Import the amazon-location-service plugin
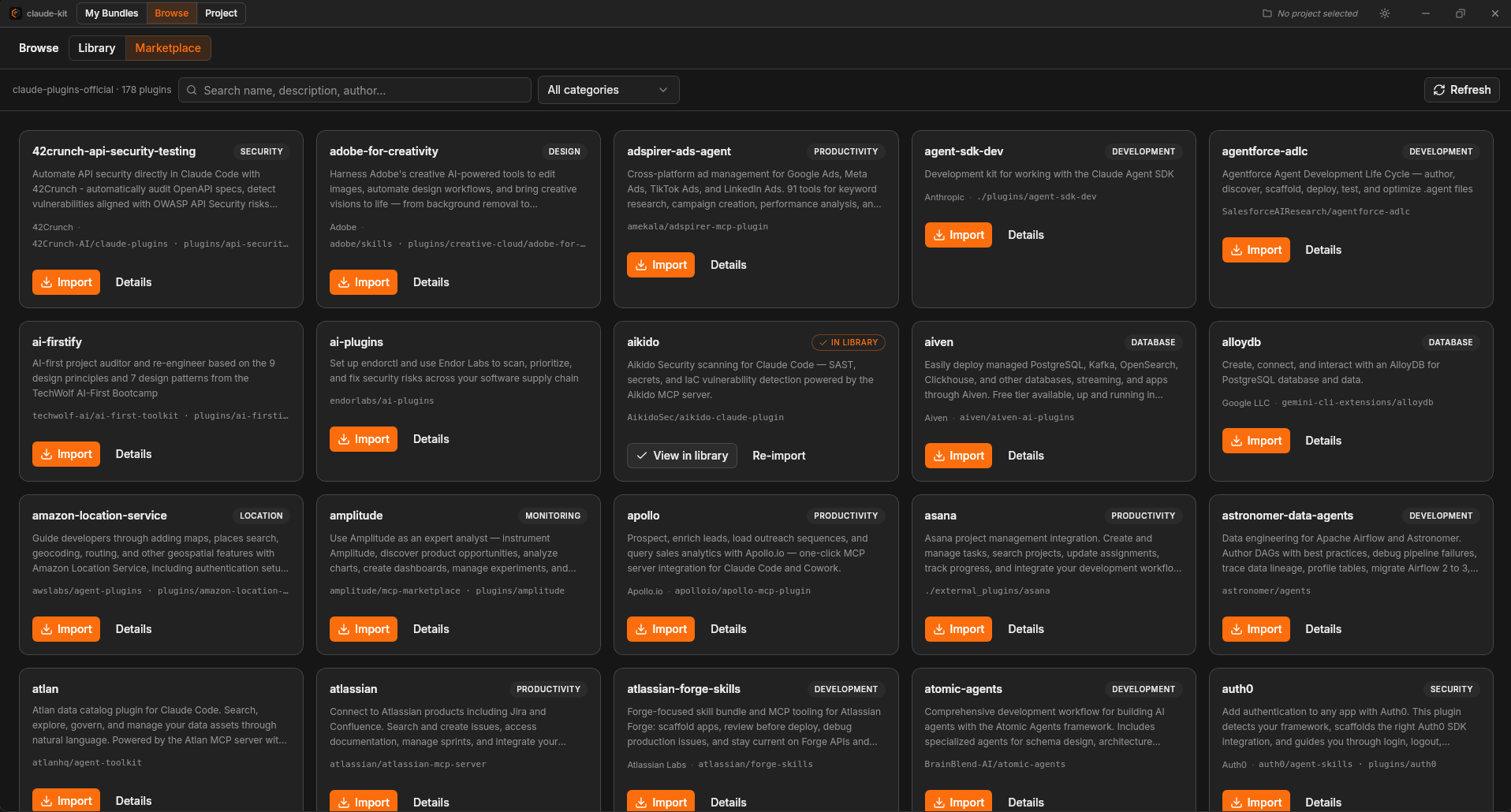The width and height of the screenshot is (1511, 812). point(66,629)
